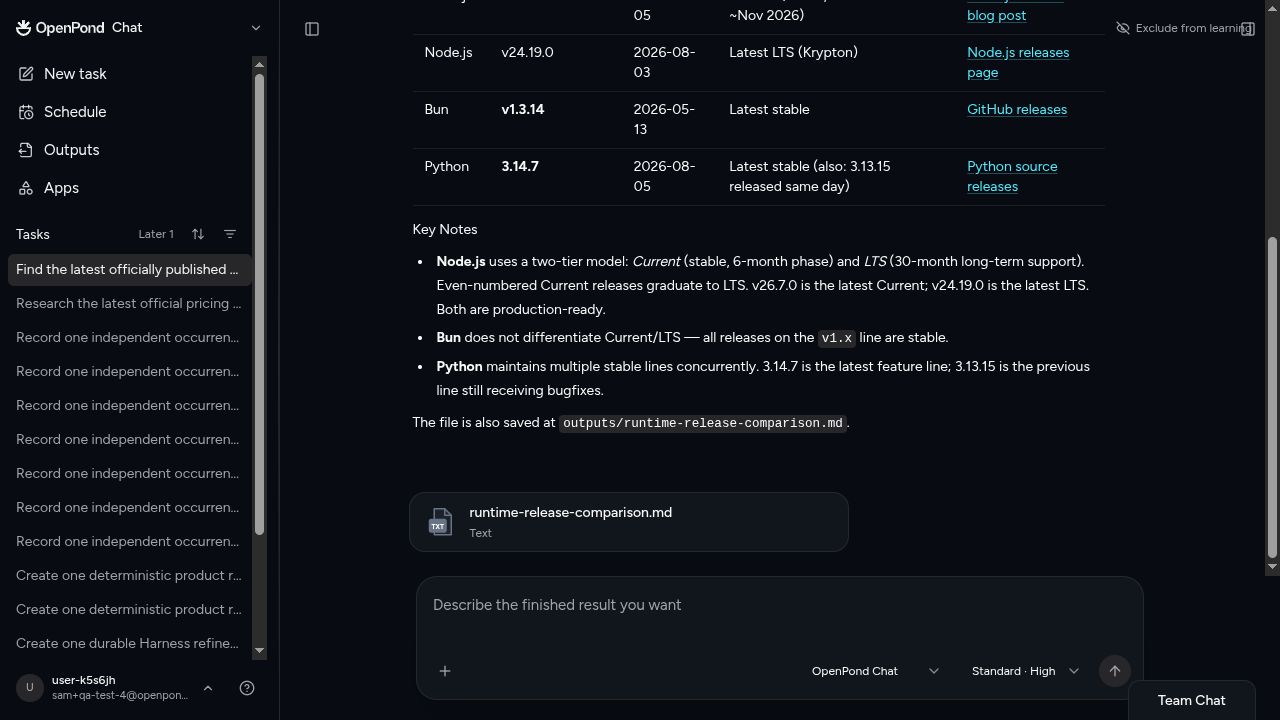Viewport: 1280px width, 720px height.
Task: Send the message with the arrow button
Action: pyautogui.click(x=1114, y=671)
